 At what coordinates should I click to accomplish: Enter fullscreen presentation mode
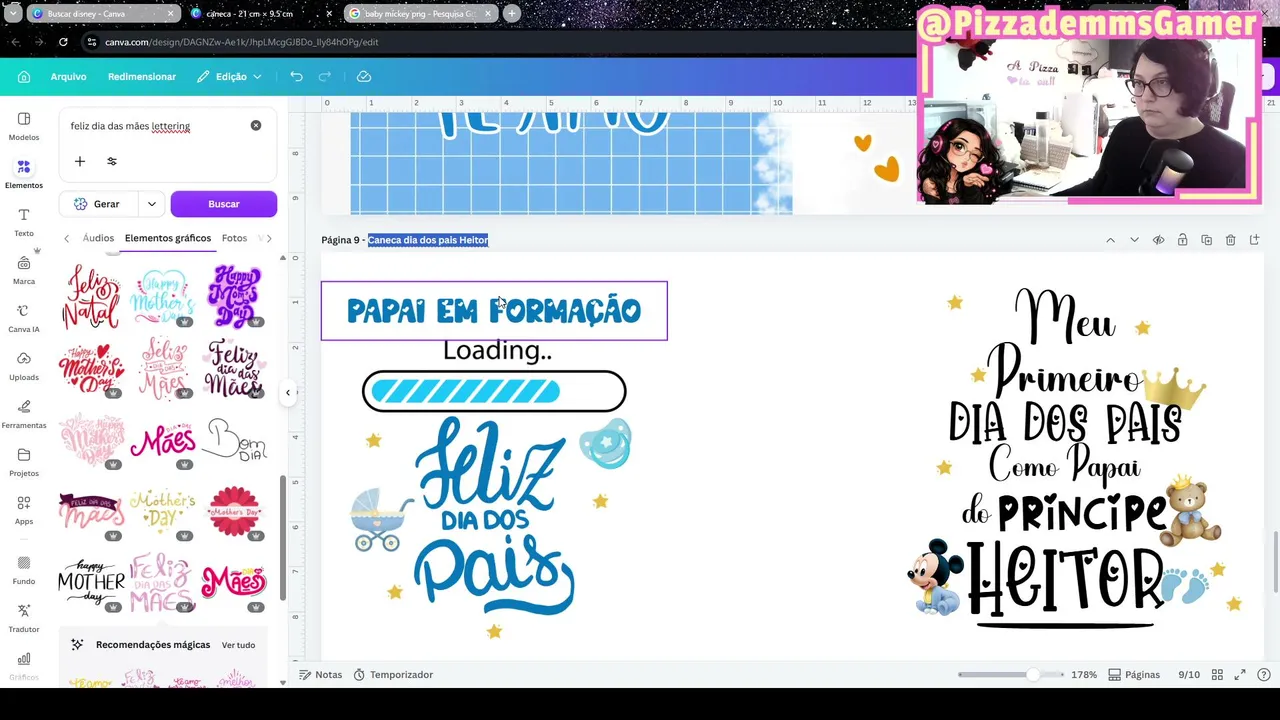(x=1241, y=675)
